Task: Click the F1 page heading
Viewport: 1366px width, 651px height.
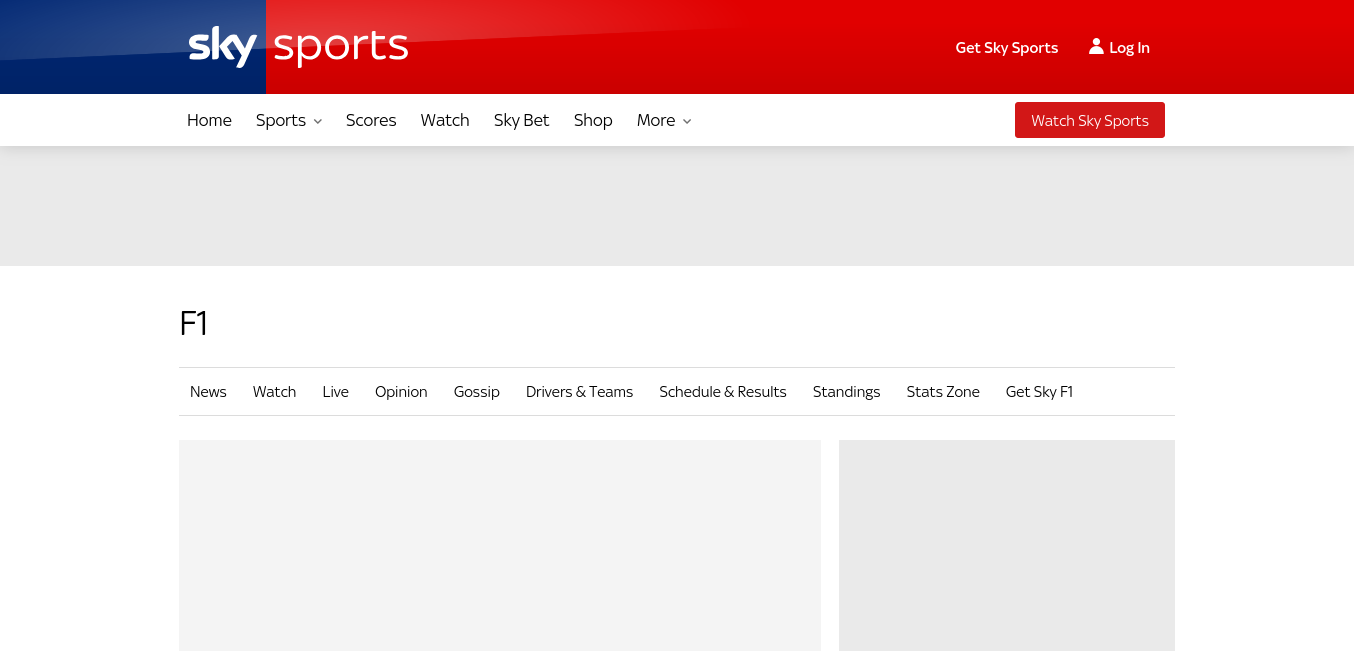Action: (x=193, y=324)
